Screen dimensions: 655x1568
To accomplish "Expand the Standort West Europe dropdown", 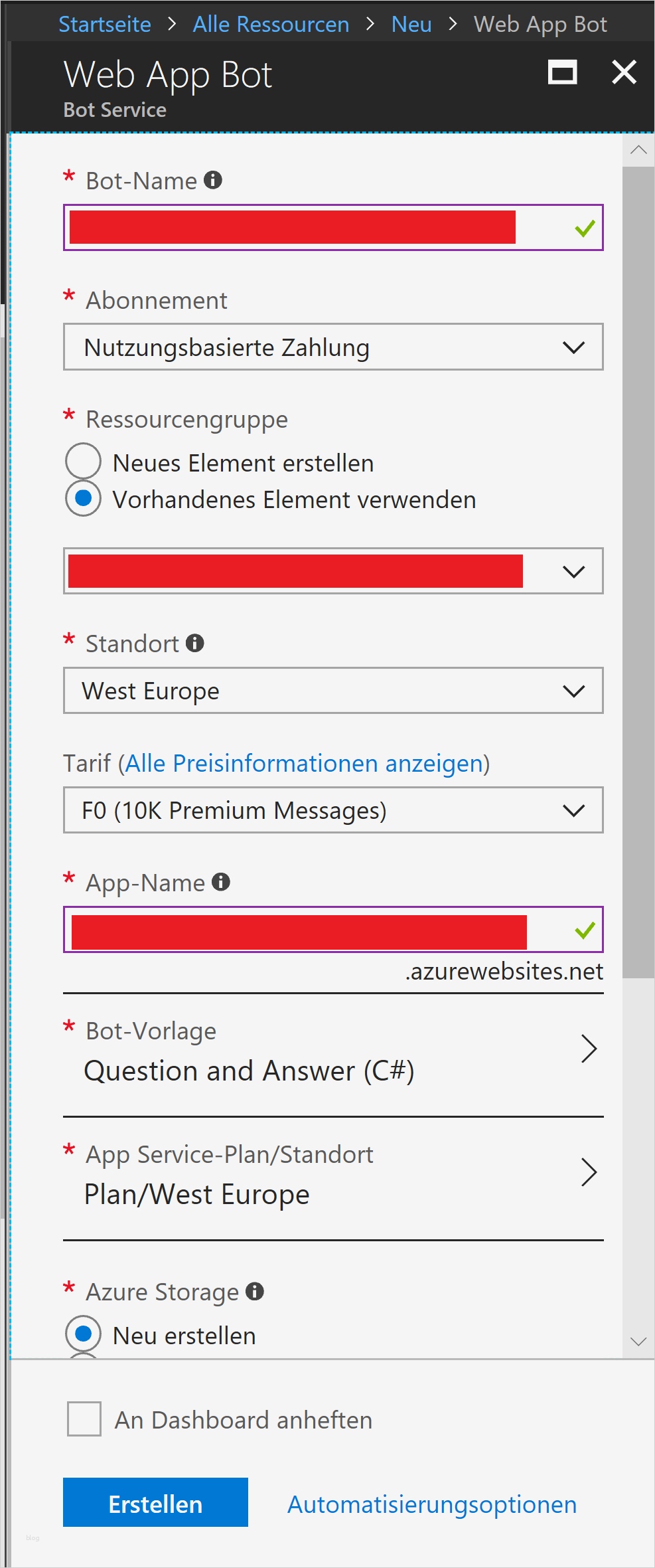I will pos(333,691).
